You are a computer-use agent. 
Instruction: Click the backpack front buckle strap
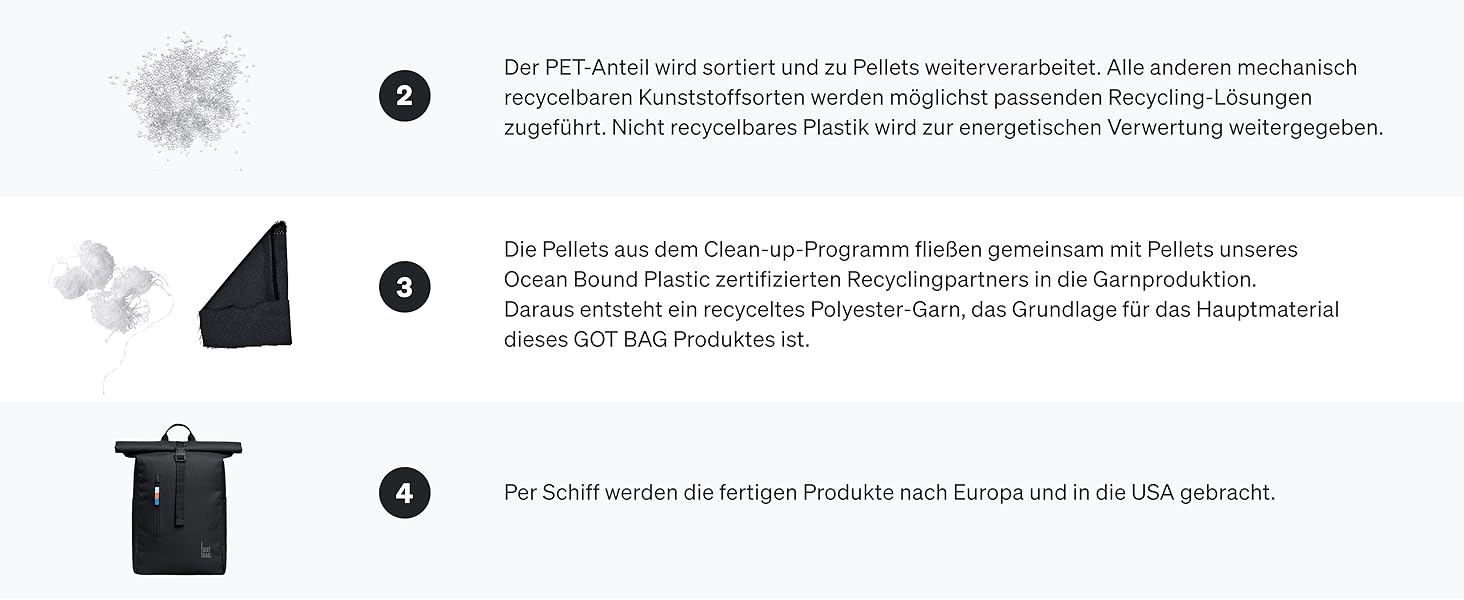(181, 486)
